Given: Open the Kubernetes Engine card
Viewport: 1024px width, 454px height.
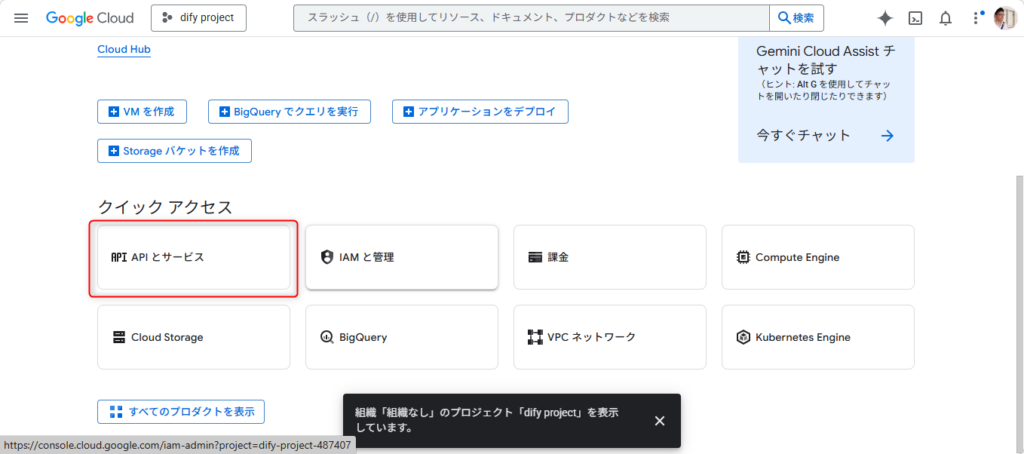Looking at the screenshot, I should (x=817, y=337).
